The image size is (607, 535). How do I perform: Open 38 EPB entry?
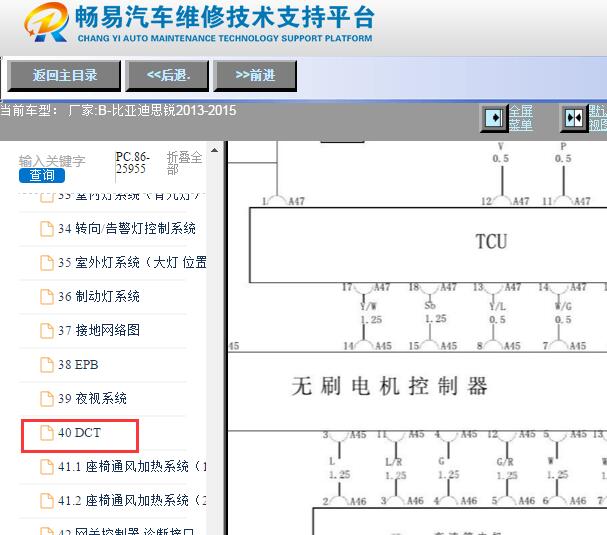click(x=78, y=365)
